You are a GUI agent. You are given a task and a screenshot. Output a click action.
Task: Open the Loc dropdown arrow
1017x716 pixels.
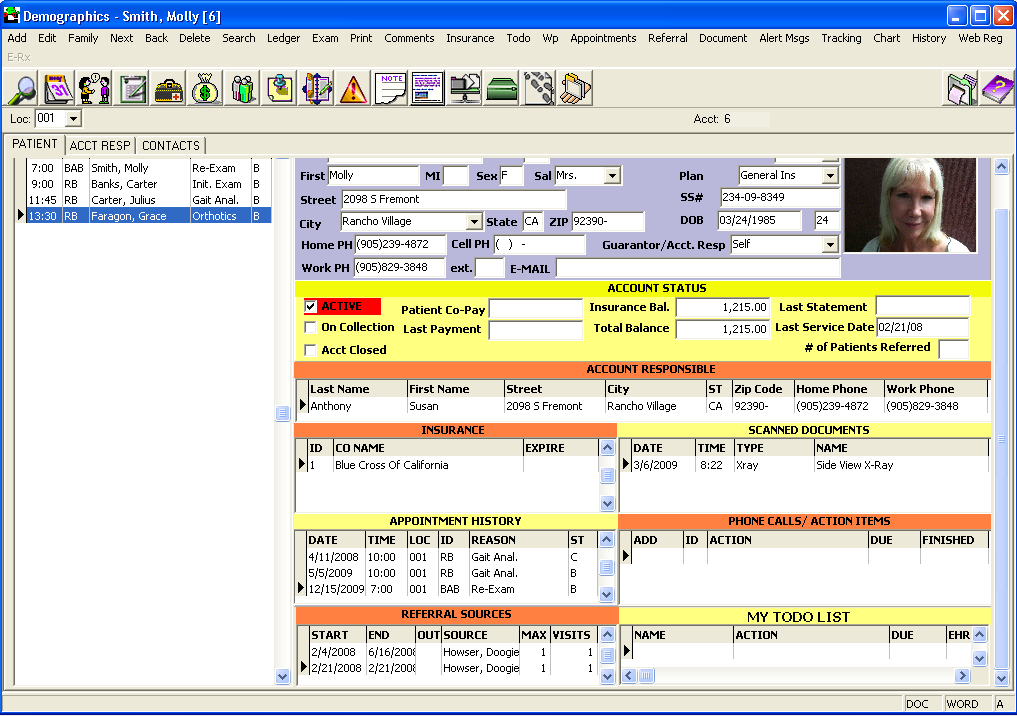pyautogui.click(x=73, y=119)
